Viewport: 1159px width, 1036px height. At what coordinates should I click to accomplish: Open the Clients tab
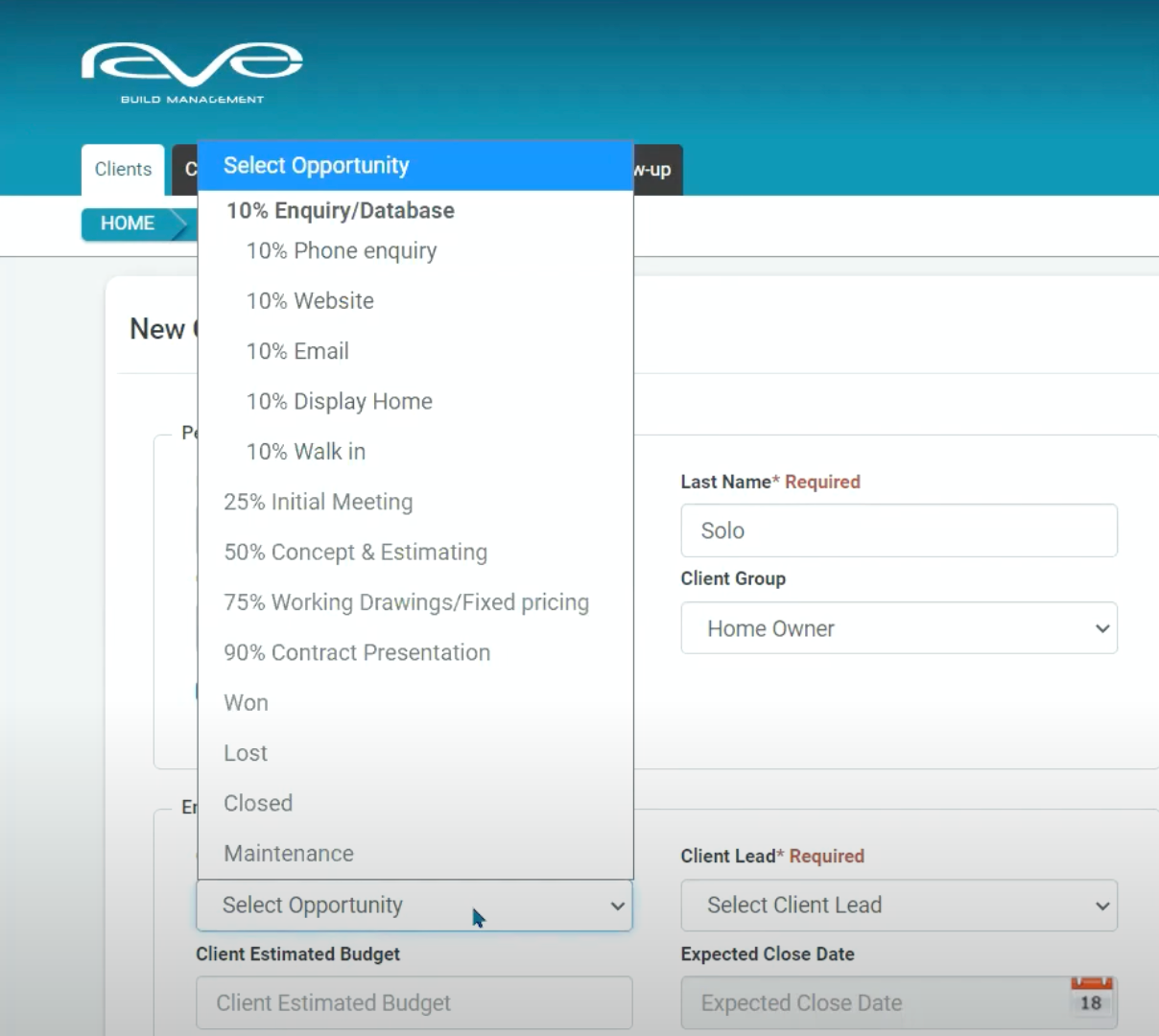coord(123,169)
